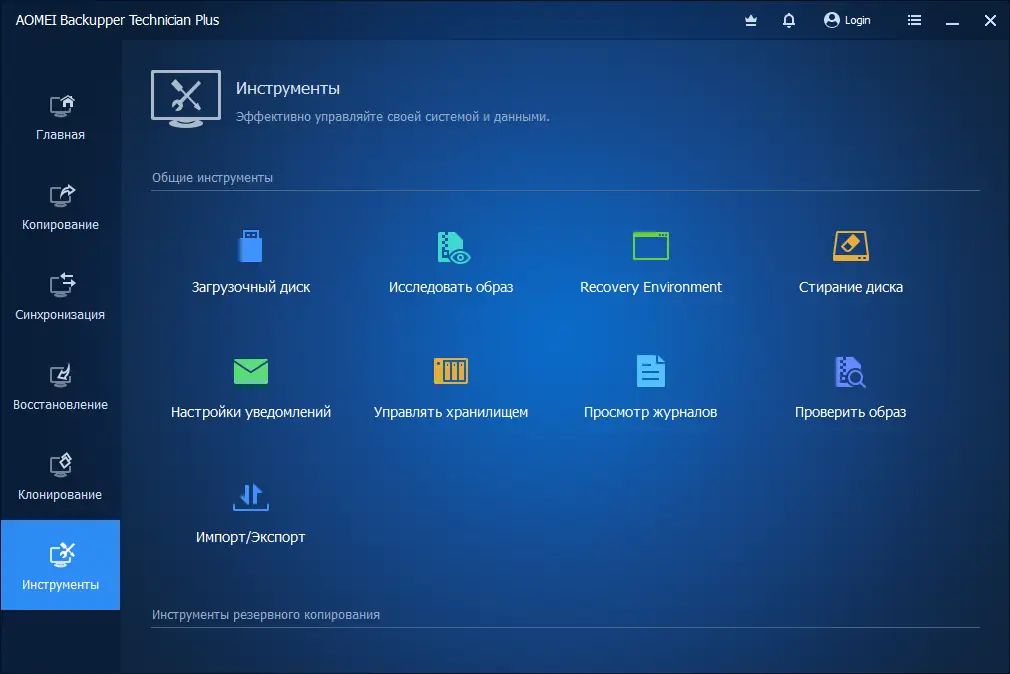Screen dimensions: 1010x674
Task: Open Просмотр журналов document icon
Action: pyautogui.click(x=651, y=371)
